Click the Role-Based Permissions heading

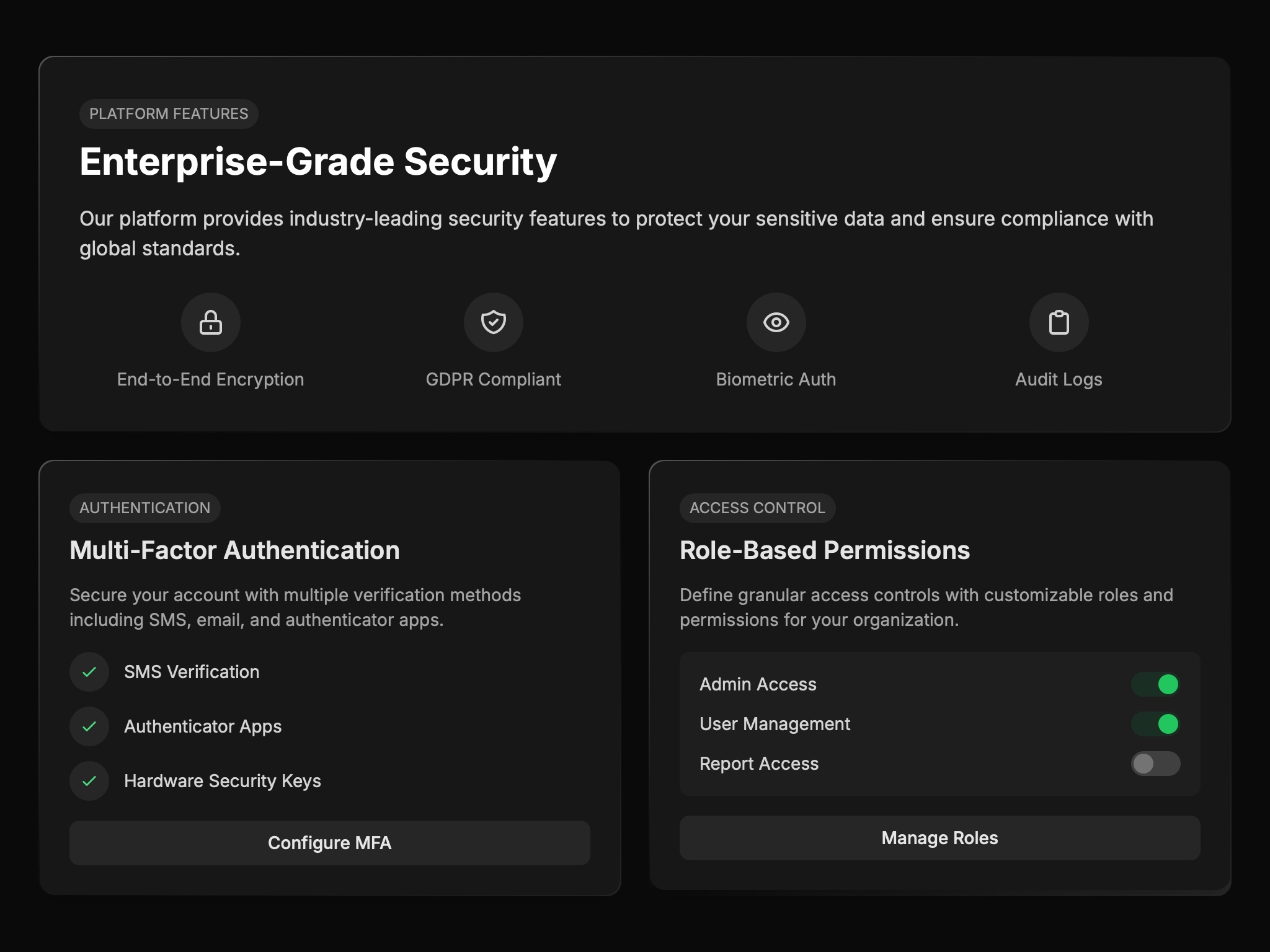tap(825, 549)
